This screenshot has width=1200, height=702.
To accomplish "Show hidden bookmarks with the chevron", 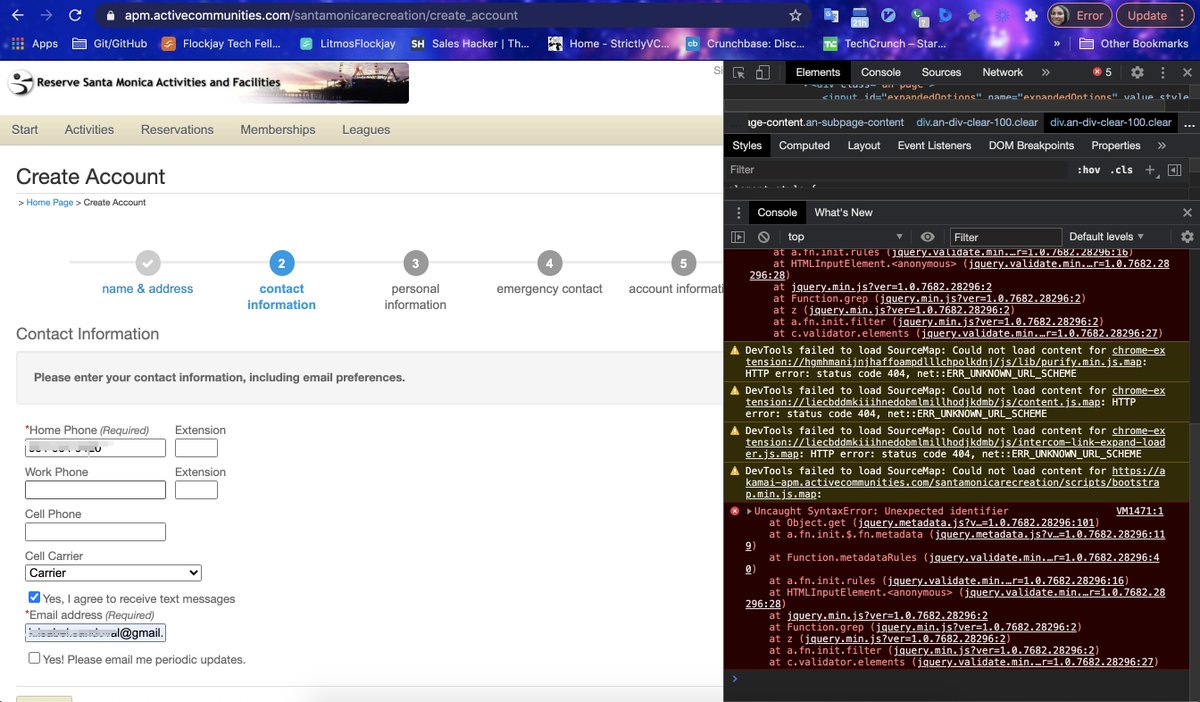I will pos(1059,44).
